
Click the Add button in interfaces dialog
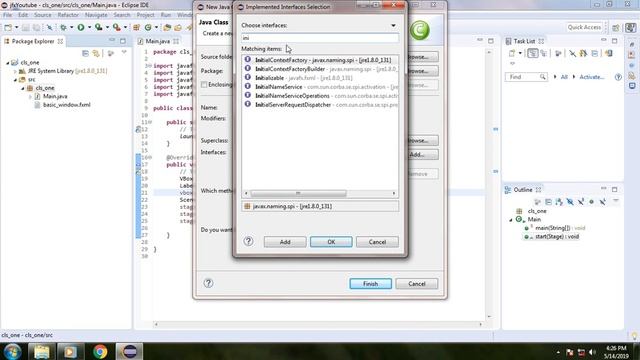click(x=285, y=242)
